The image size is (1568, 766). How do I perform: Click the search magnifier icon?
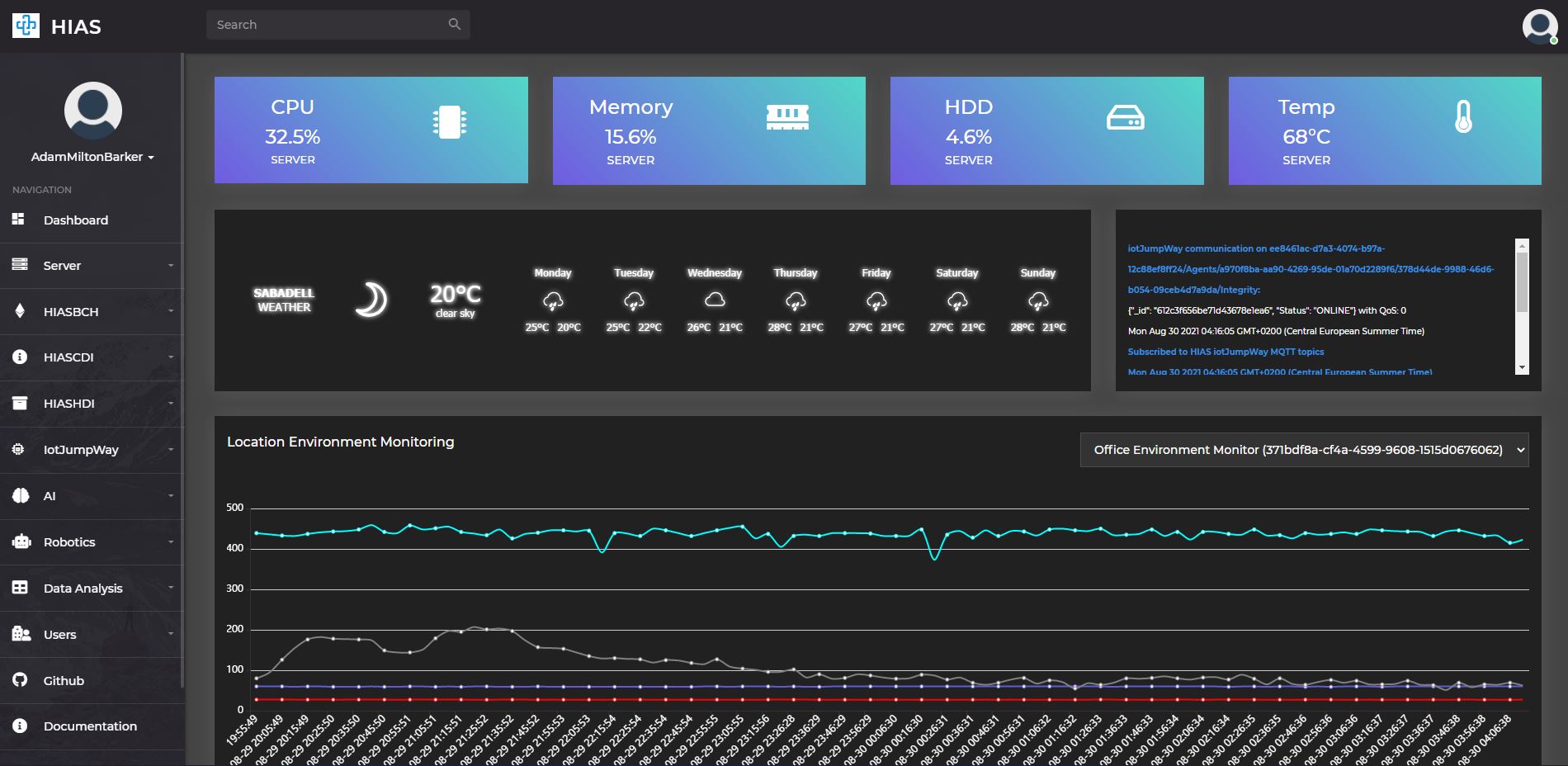[455, 25]
